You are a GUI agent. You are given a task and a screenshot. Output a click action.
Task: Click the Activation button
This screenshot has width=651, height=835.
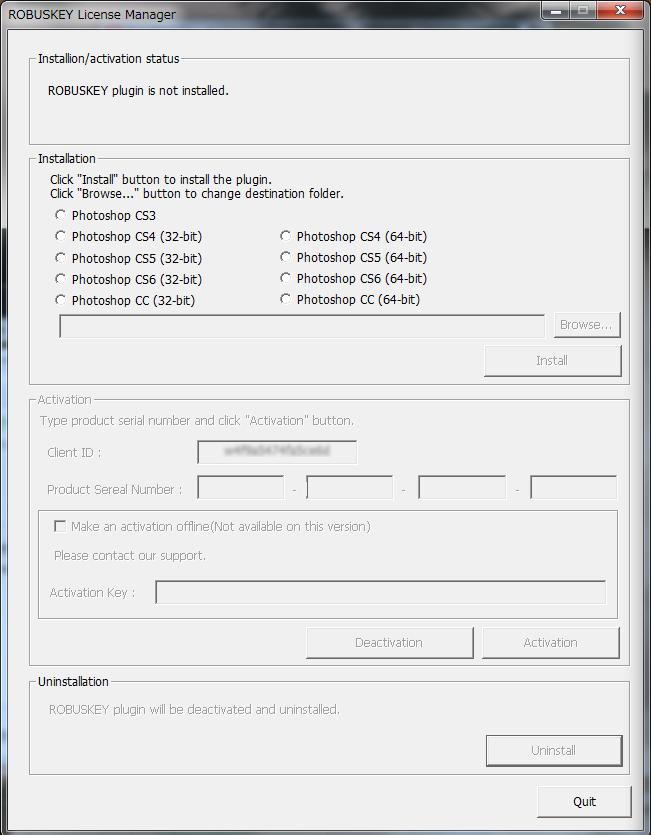551,643
